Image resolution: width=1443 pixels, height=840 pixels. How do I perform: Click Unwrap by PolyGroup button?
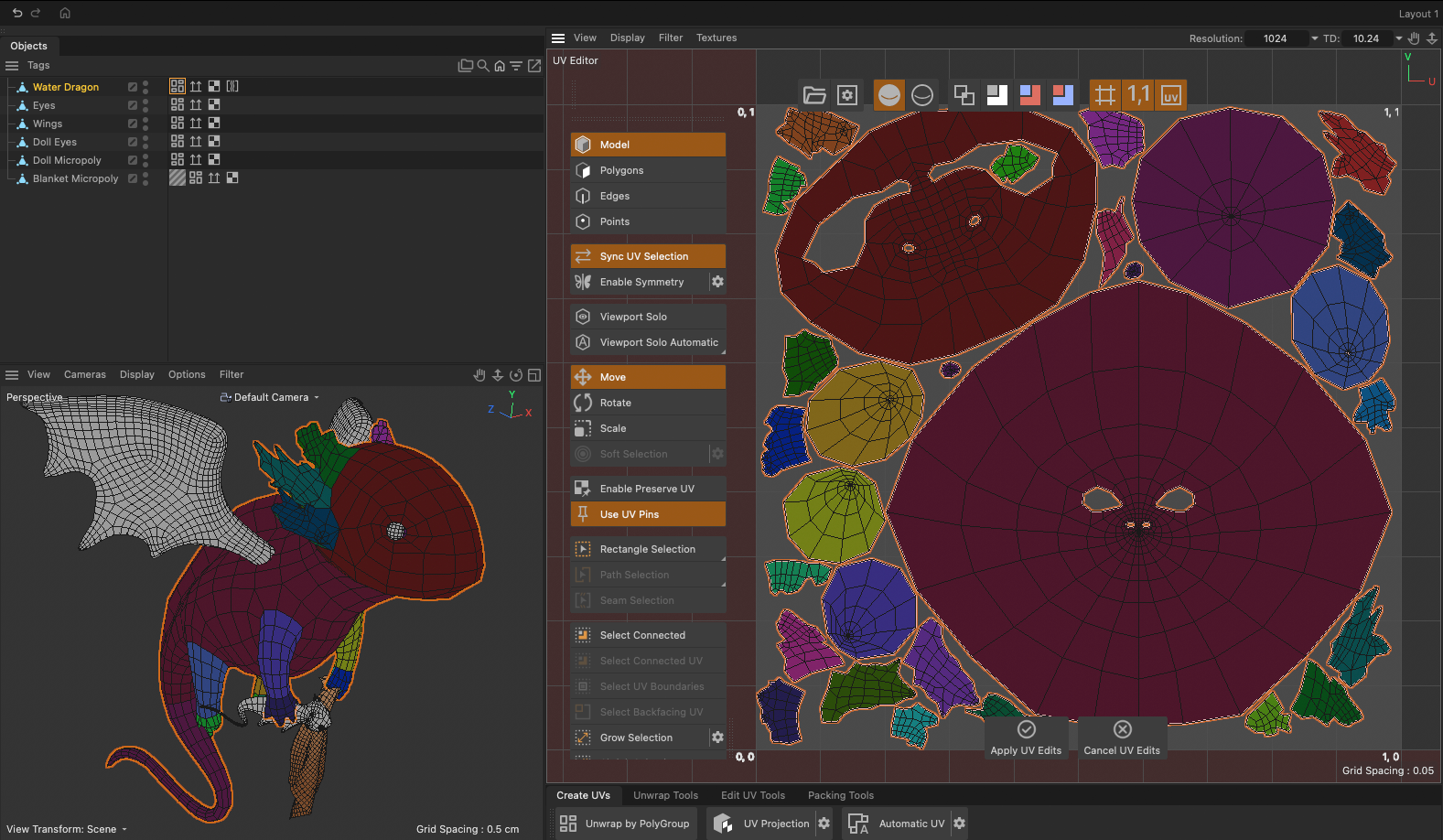tap(627, 824)
